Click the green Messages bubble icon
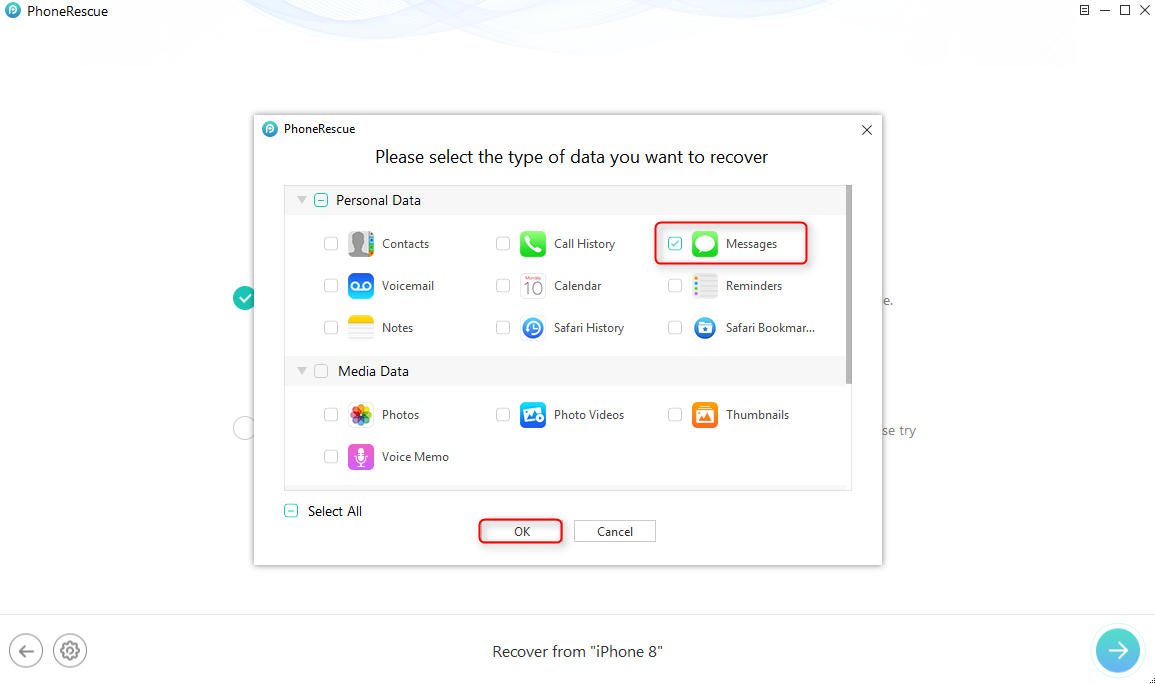Image resolution: width=1155 pixels, height=684 pixels. 704,244
